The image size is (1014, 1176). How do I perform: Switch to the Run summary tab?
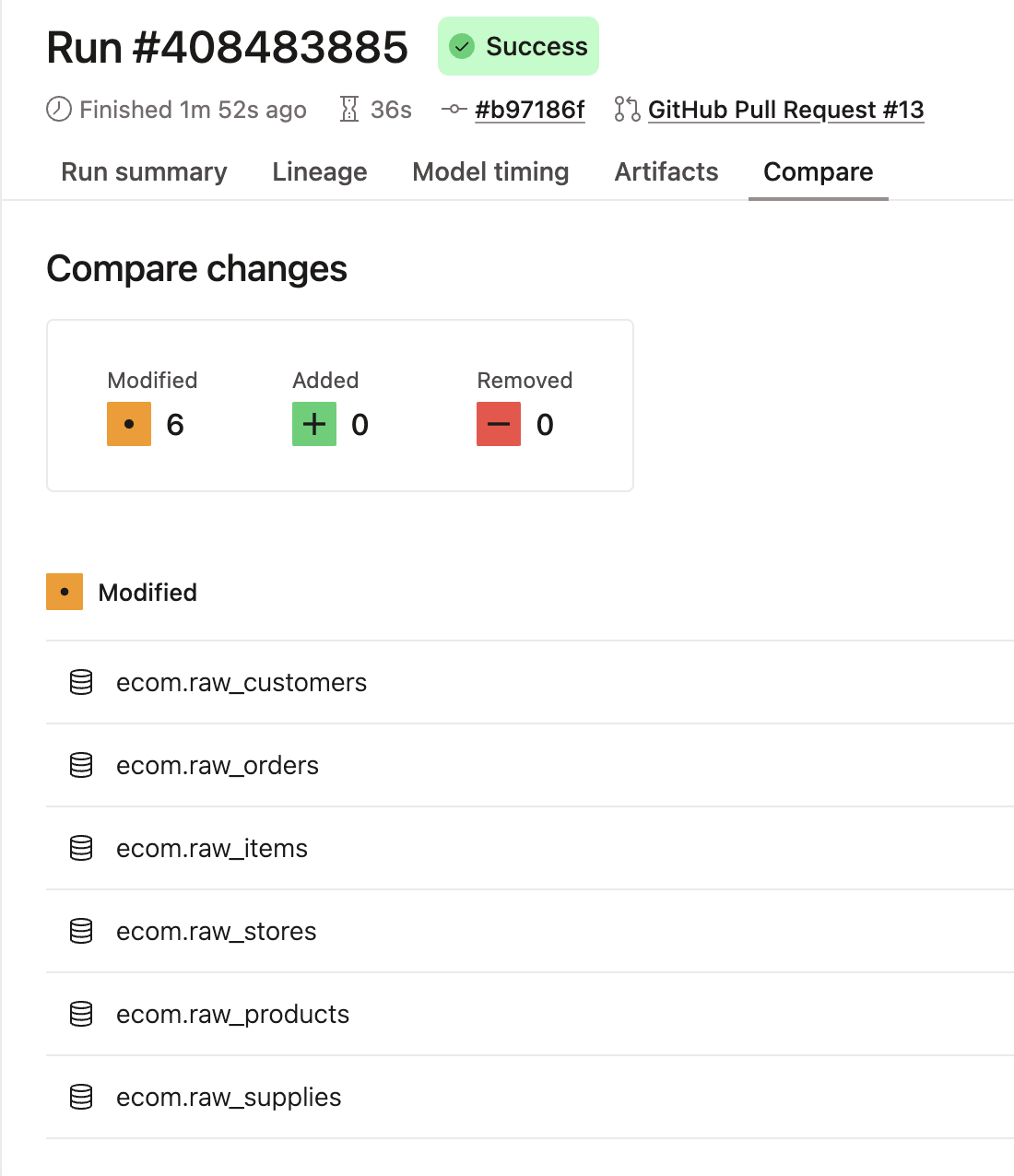144,171
